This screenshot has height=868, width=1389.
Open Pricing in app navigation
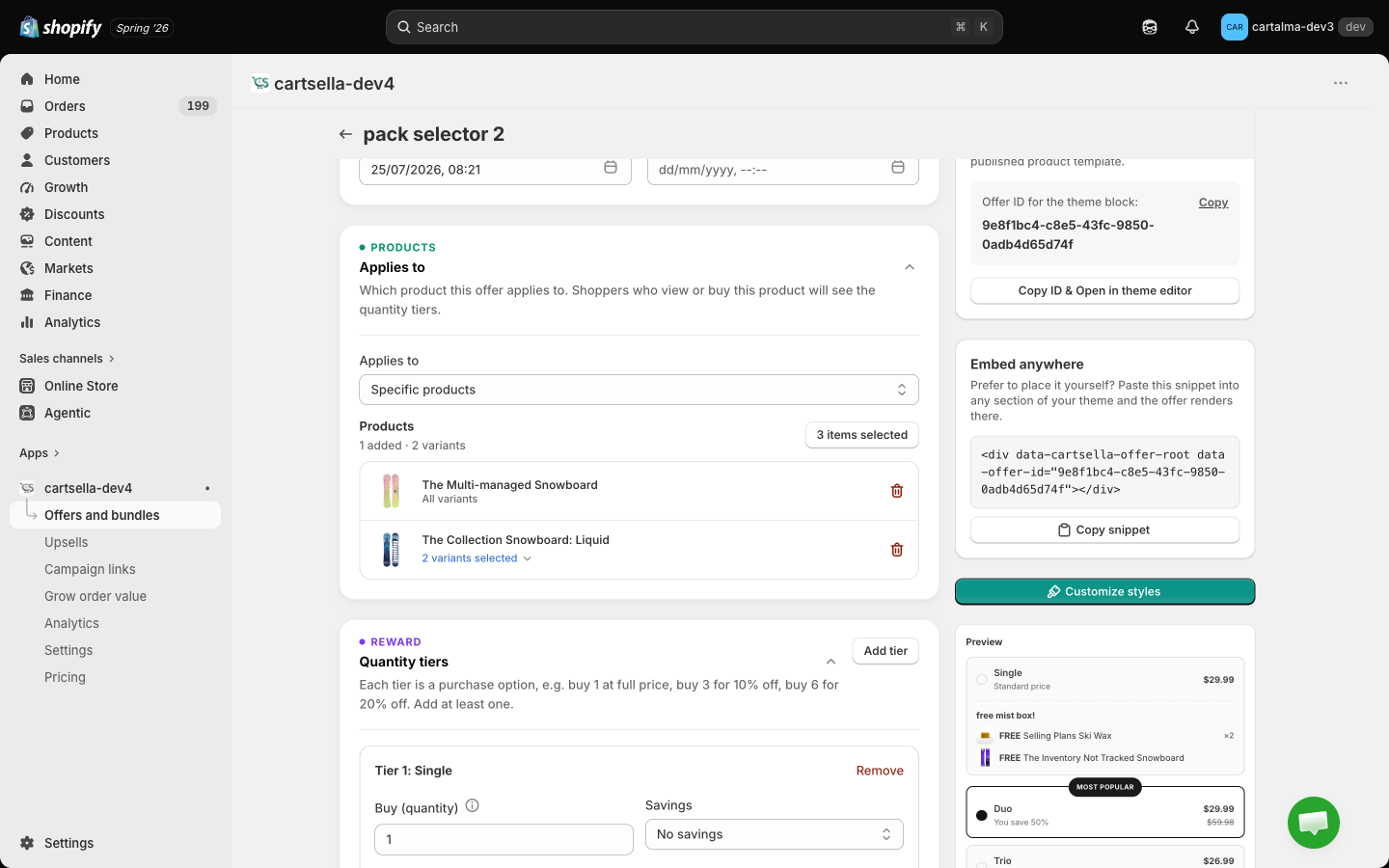[65, 677]
